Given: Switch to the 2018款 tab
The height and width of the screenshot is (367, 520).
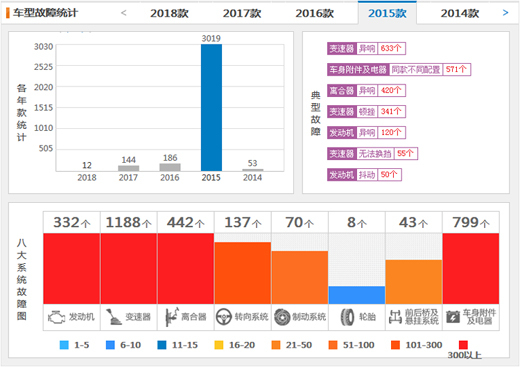Looking at the screenshot, I should pyautogui.click(x=169, y=13).
